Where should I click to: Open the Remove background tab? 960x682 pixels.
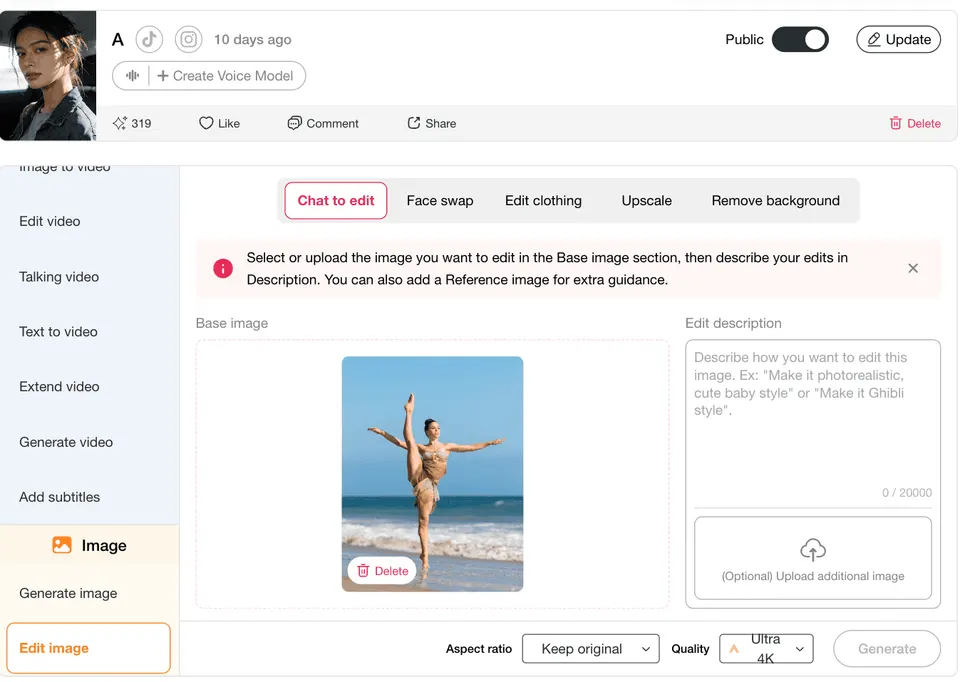775,200
